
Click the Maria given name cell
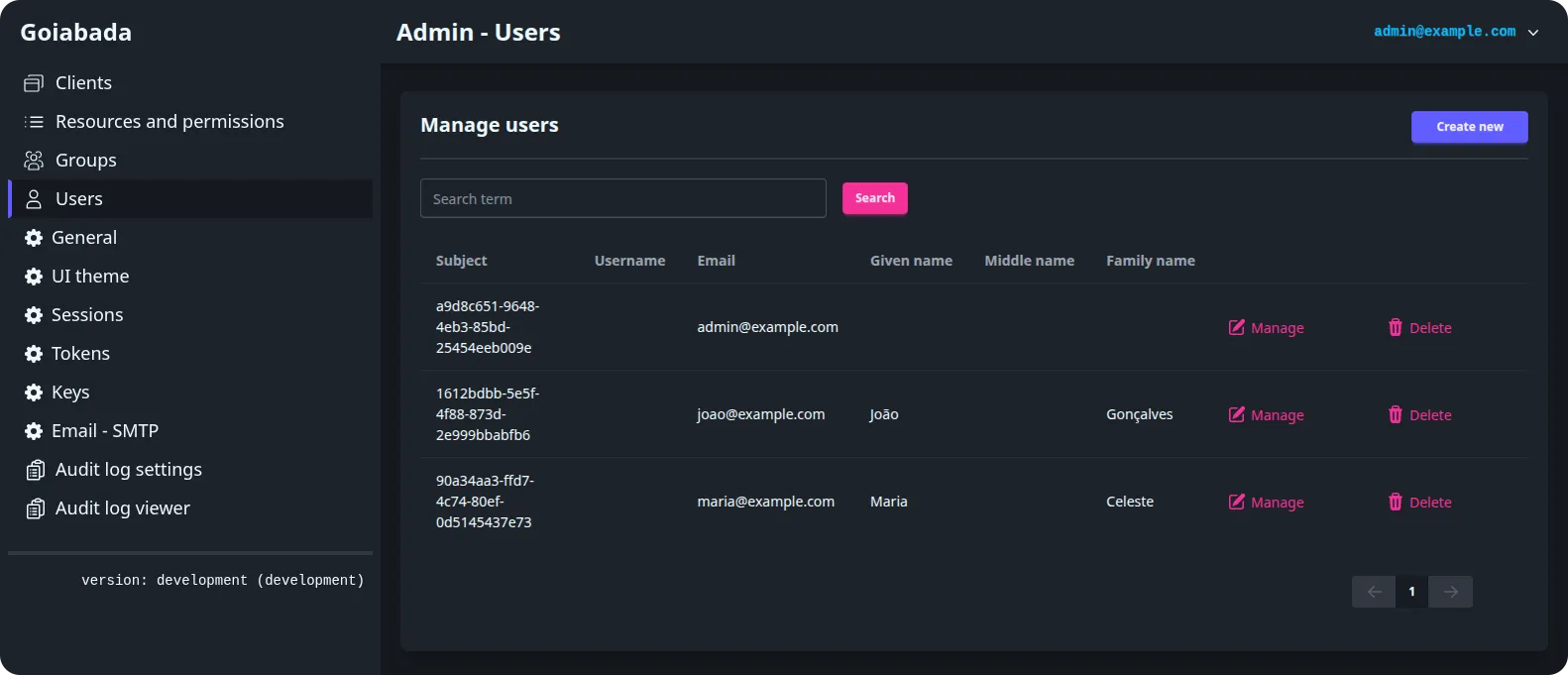[889, 502]
